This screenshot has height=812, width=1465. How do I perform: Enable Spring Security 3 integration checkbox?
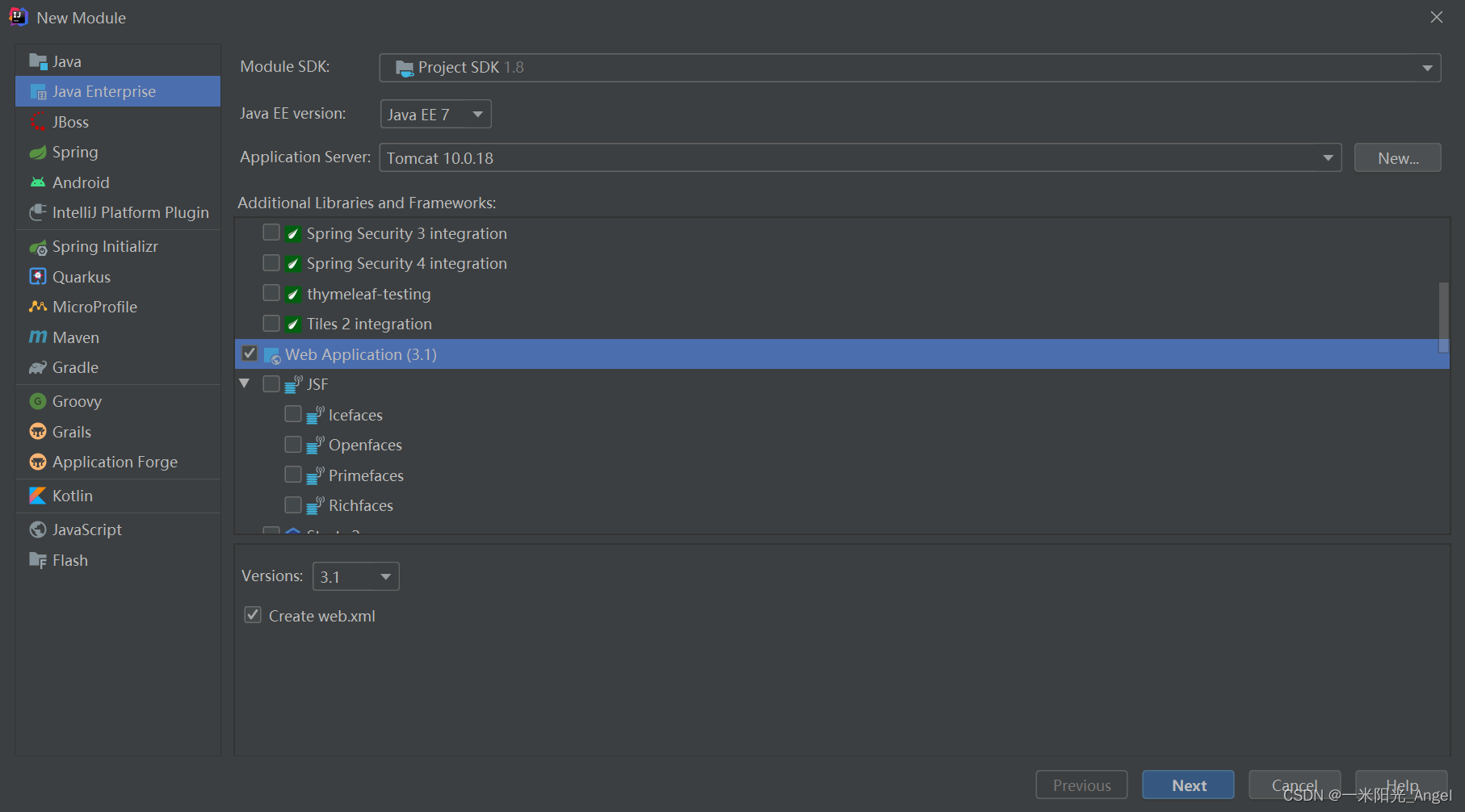pyautogui.click(x=271, y=232)
